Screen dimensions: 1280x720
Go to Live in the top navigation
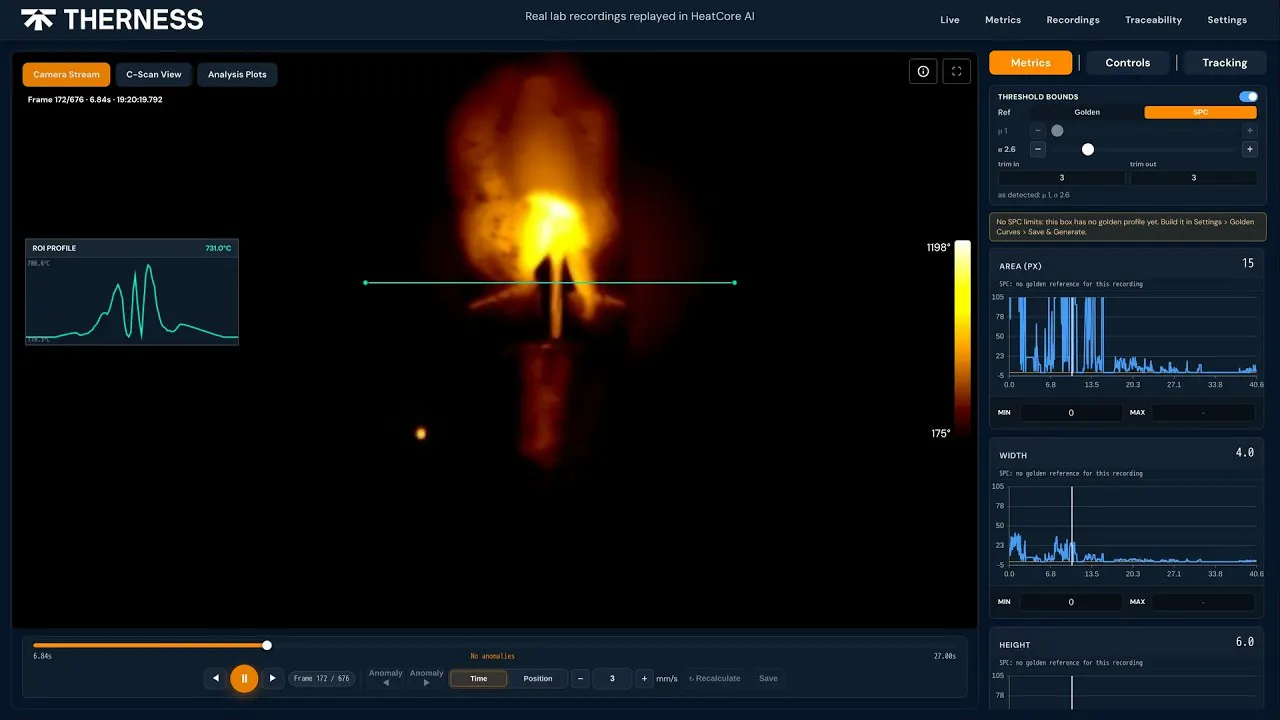[950, 20]
